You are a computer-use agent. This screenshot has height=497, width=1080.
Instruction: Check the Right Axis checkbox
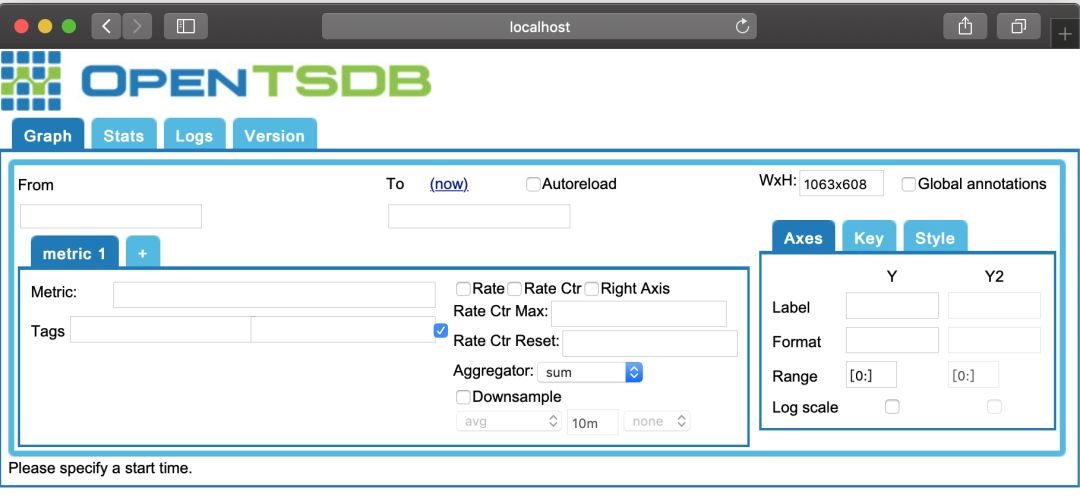coord(591,288)
